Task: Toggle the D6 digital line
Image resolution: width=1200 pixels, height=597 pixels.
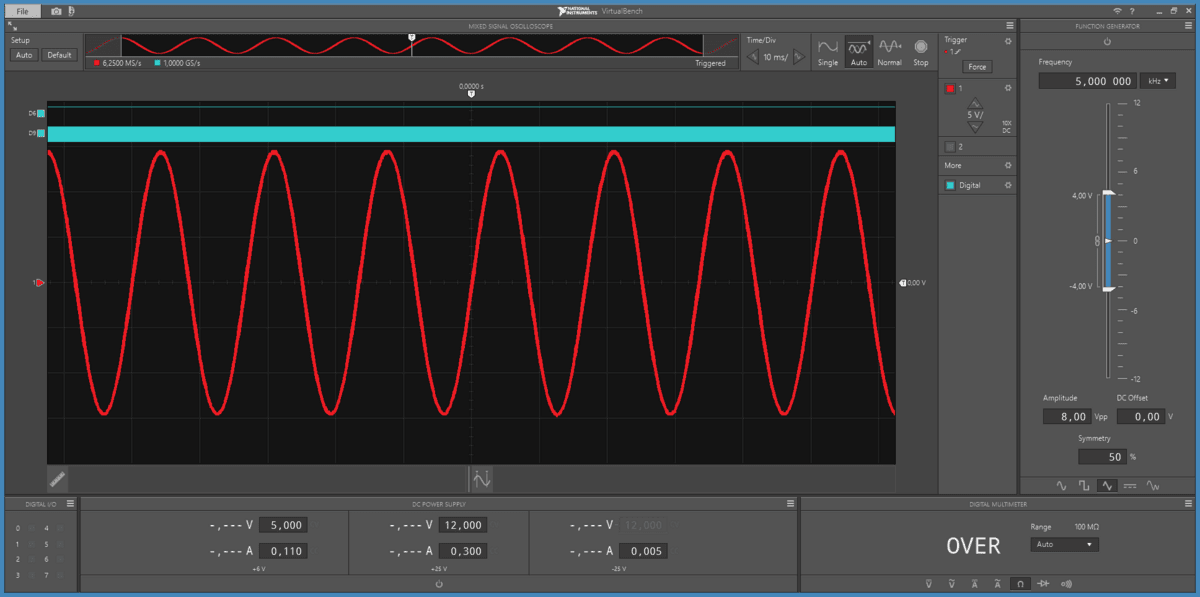Action: pos(40,114)
